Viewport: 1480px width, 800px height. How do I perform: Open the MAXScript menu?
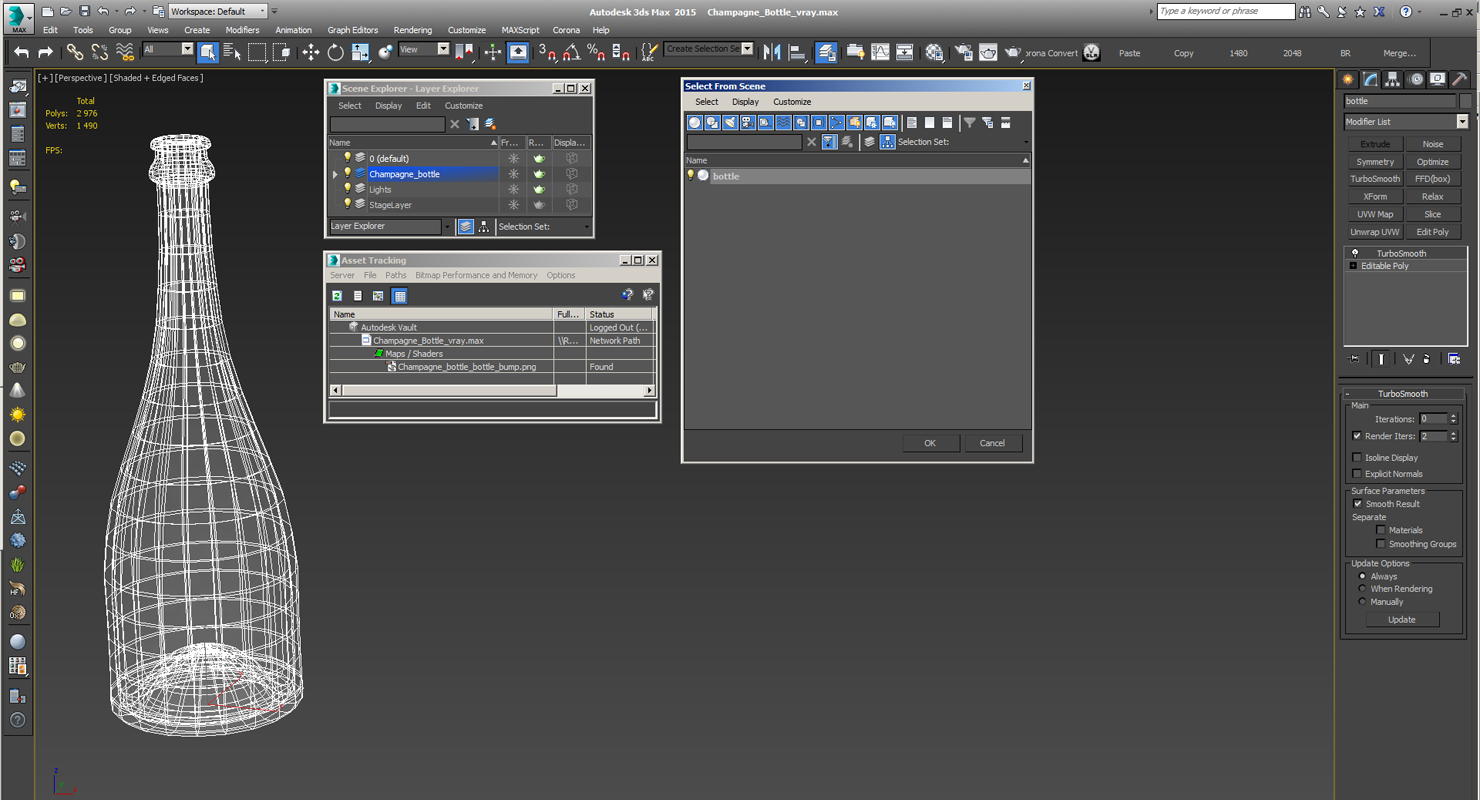520,30
